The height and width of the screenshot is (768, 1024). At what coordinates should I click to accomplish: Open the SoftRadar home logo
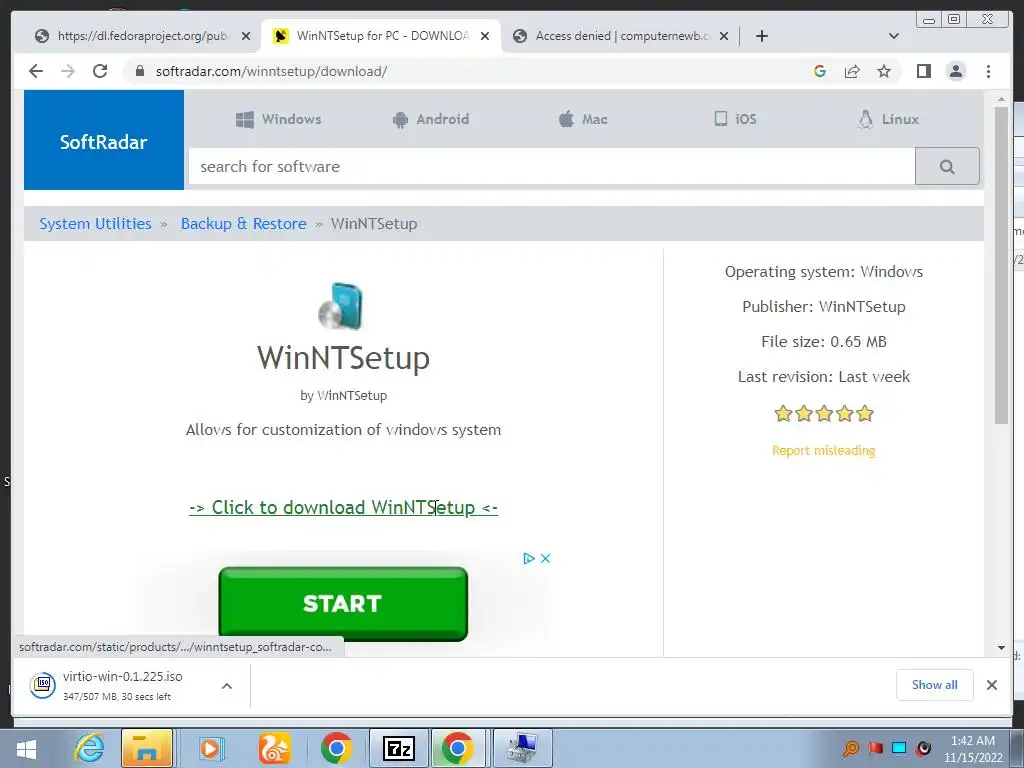coord(104,140)
